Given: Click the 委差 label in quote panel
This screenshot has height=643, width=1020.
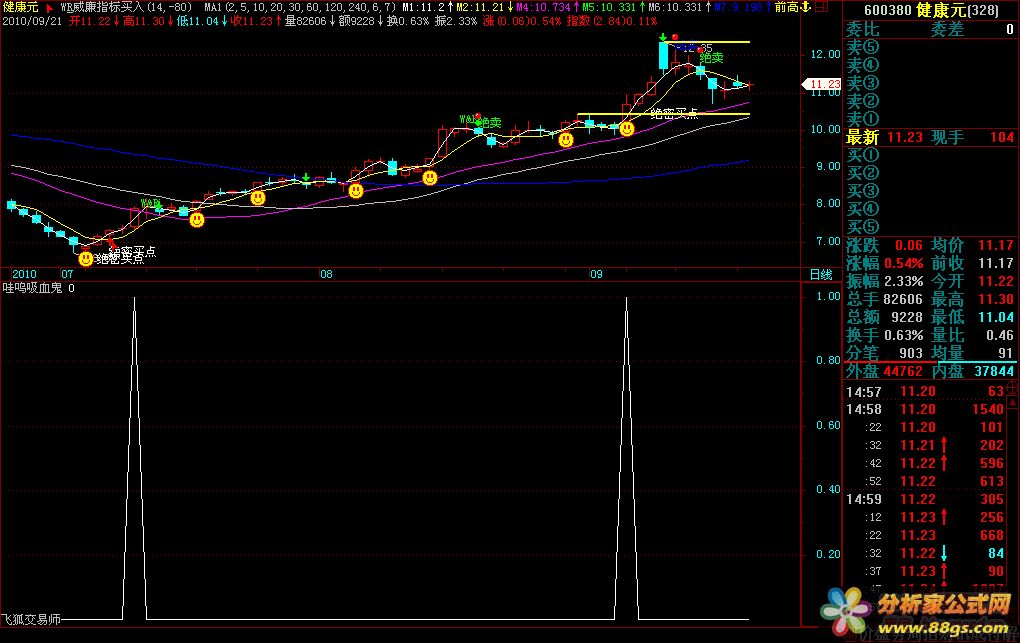Looking at the screenshot, I should tap(947, 29).
